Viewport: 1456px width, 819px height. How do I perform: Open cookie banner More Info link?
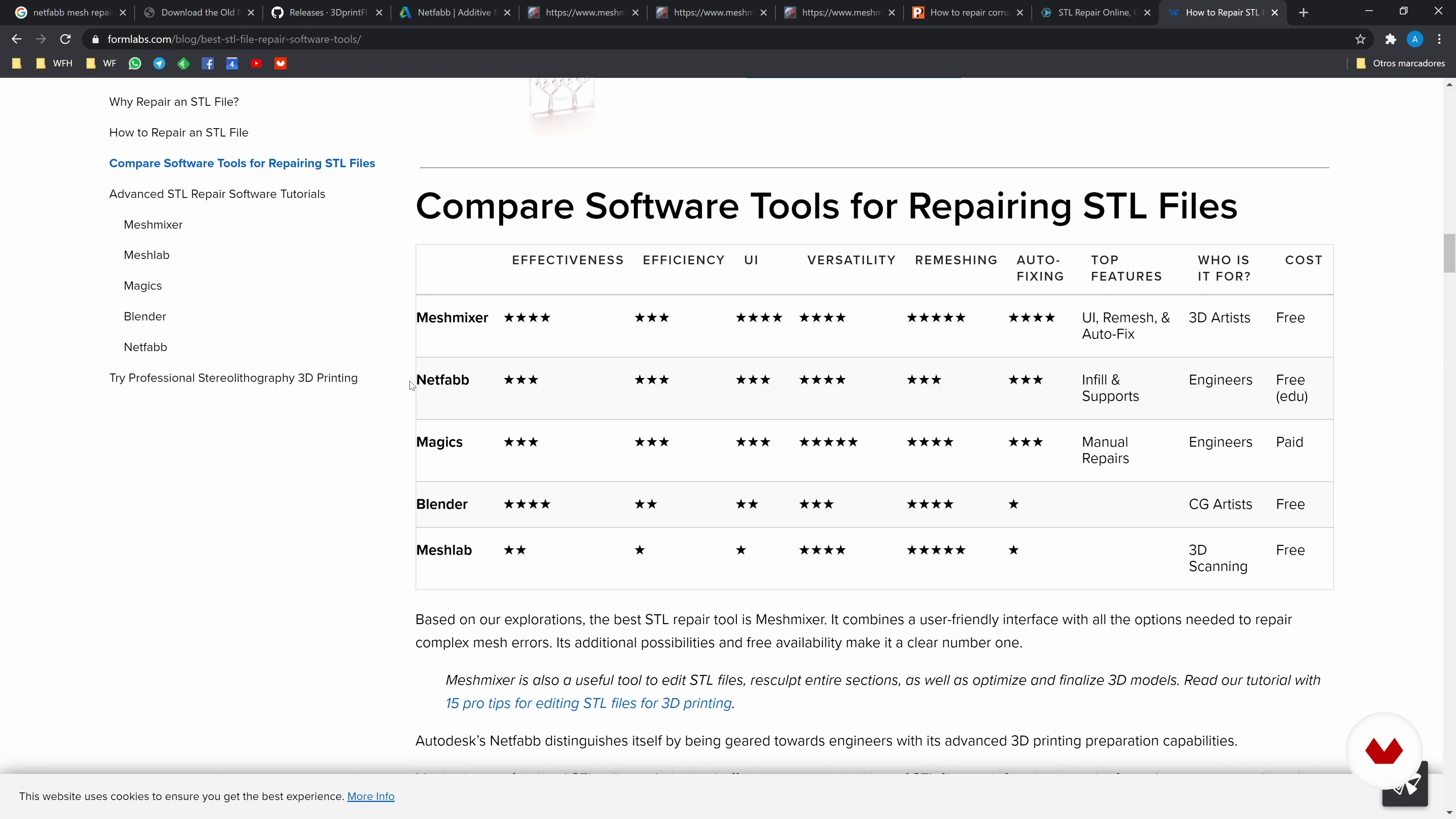click(x=371, y=796)
